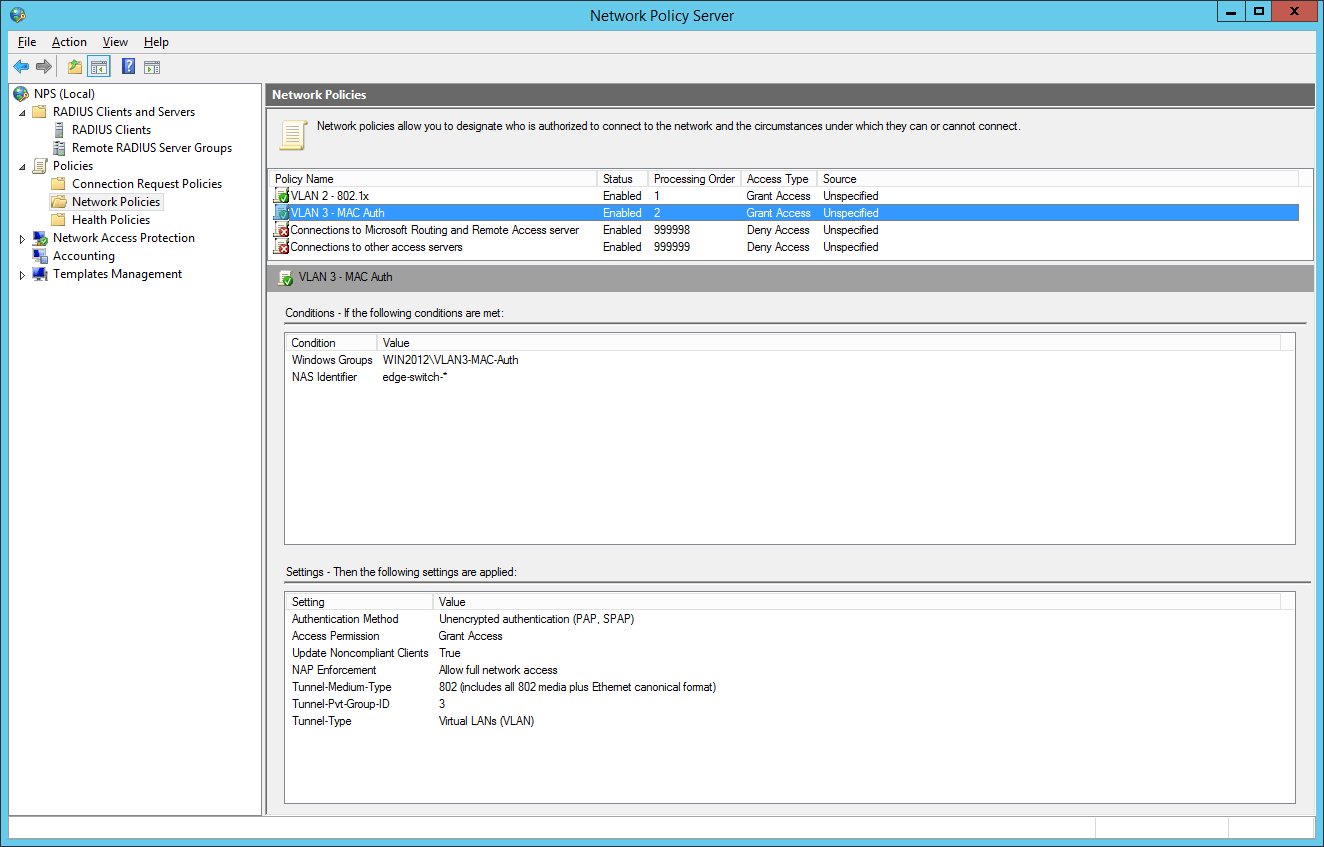This screenshot has width=1324, height=847.
Task: Click the NPS (Local) server icon
Action: tap(20, 93)
